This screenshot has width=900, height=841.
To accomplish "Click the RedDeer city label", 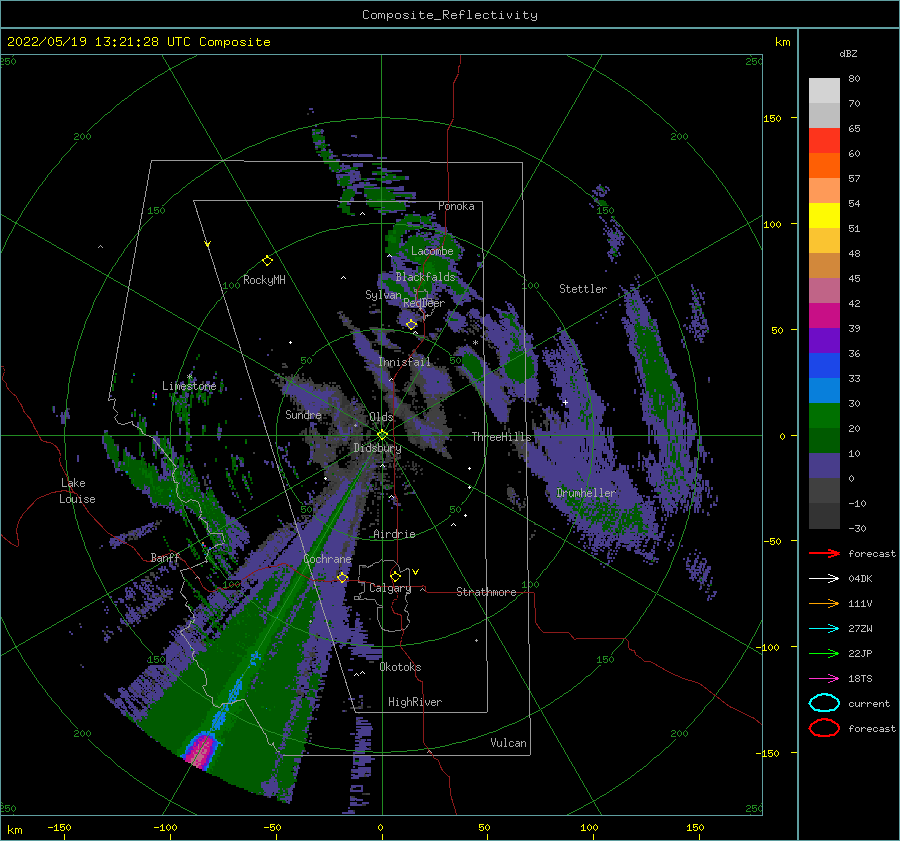I will point(424,303).
